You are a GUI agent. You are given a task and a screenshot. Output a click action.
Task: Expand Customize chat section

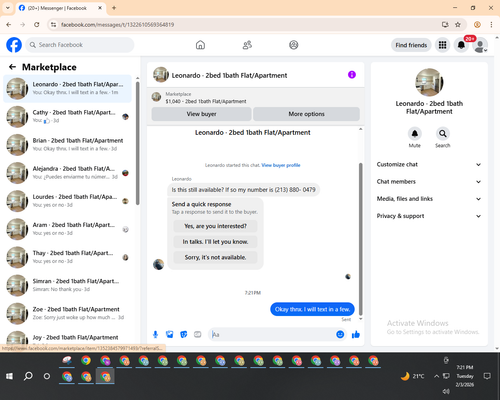tap(429, 164)
